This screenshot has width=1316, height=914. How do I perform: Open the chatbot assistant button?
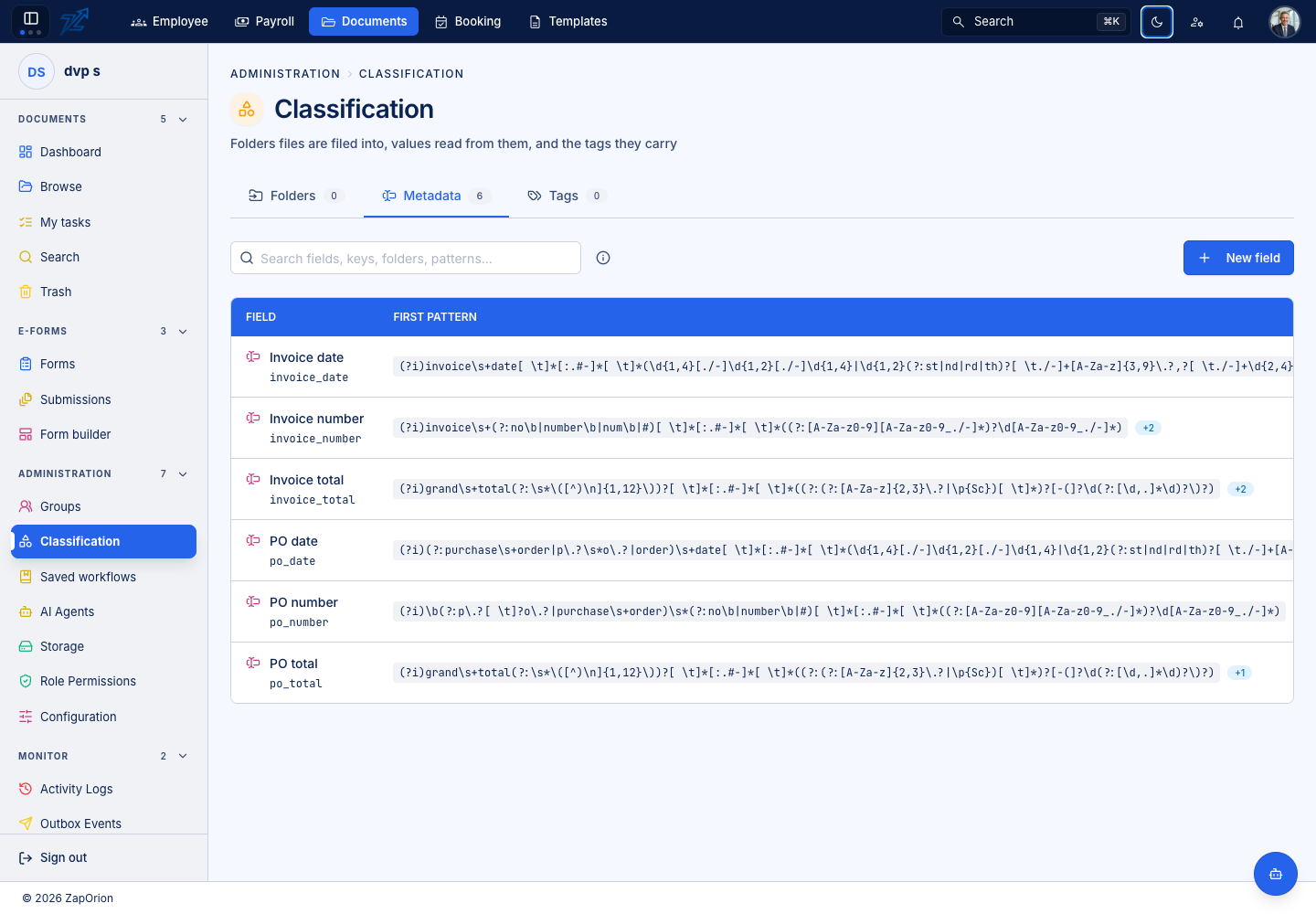click(1276, 874)
